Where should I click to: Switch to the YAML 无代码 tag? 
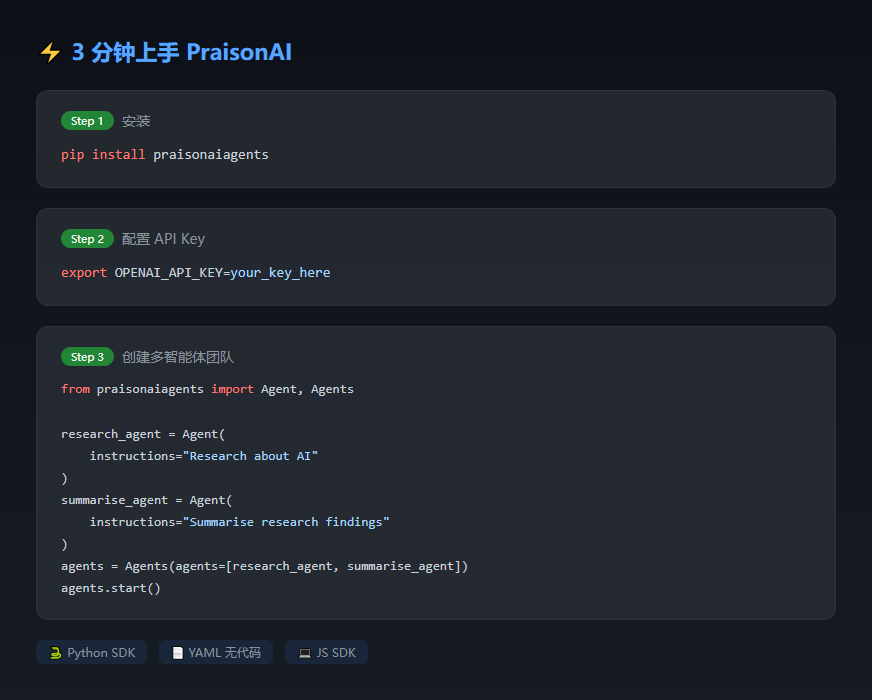tap(224, 653)
